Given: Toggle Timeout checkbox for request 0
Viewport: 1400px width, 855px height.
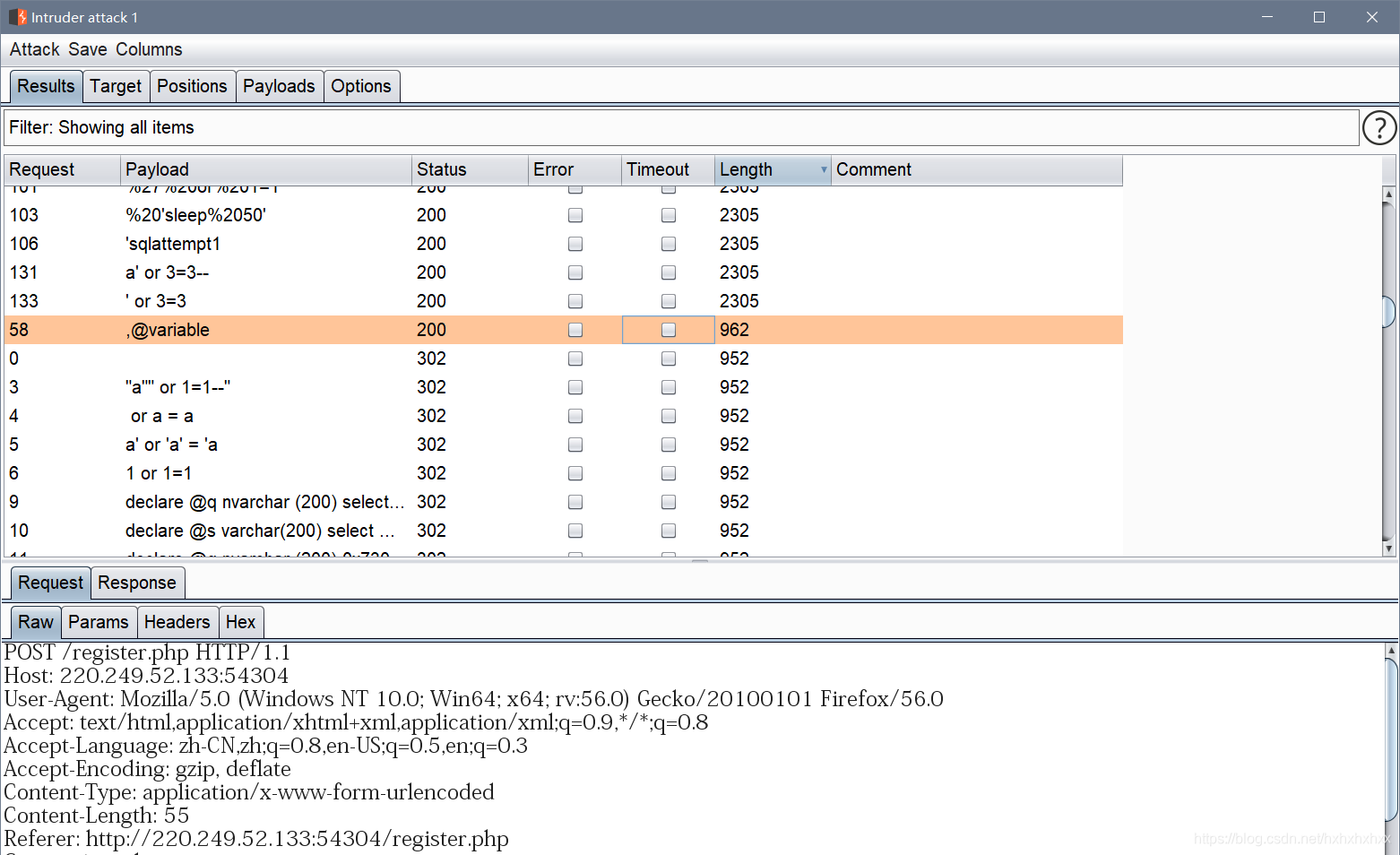Looking at the screenshot, I should coord(669,358).
